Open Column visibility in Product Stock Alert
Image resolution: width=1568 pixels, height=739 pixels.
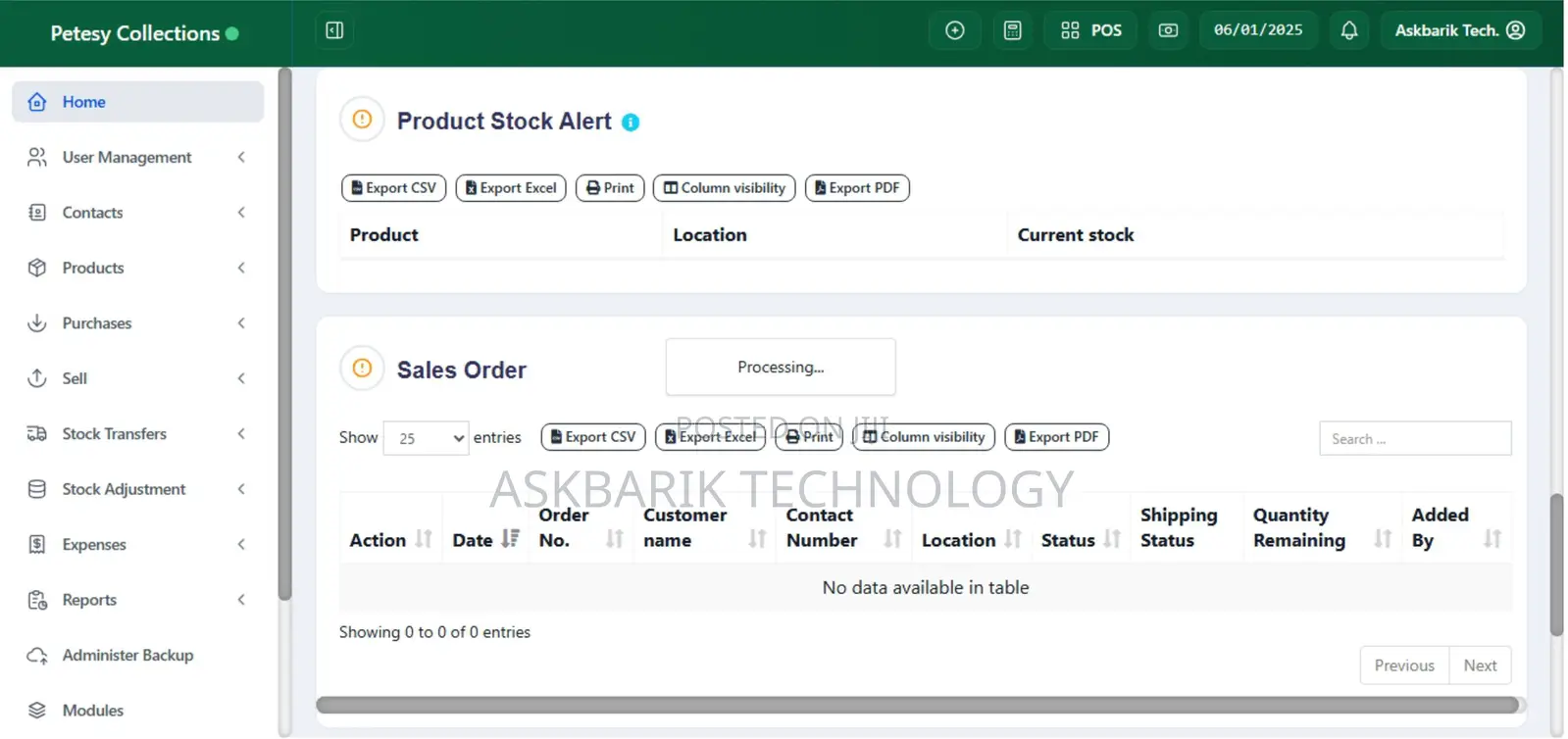coord(725,188)
